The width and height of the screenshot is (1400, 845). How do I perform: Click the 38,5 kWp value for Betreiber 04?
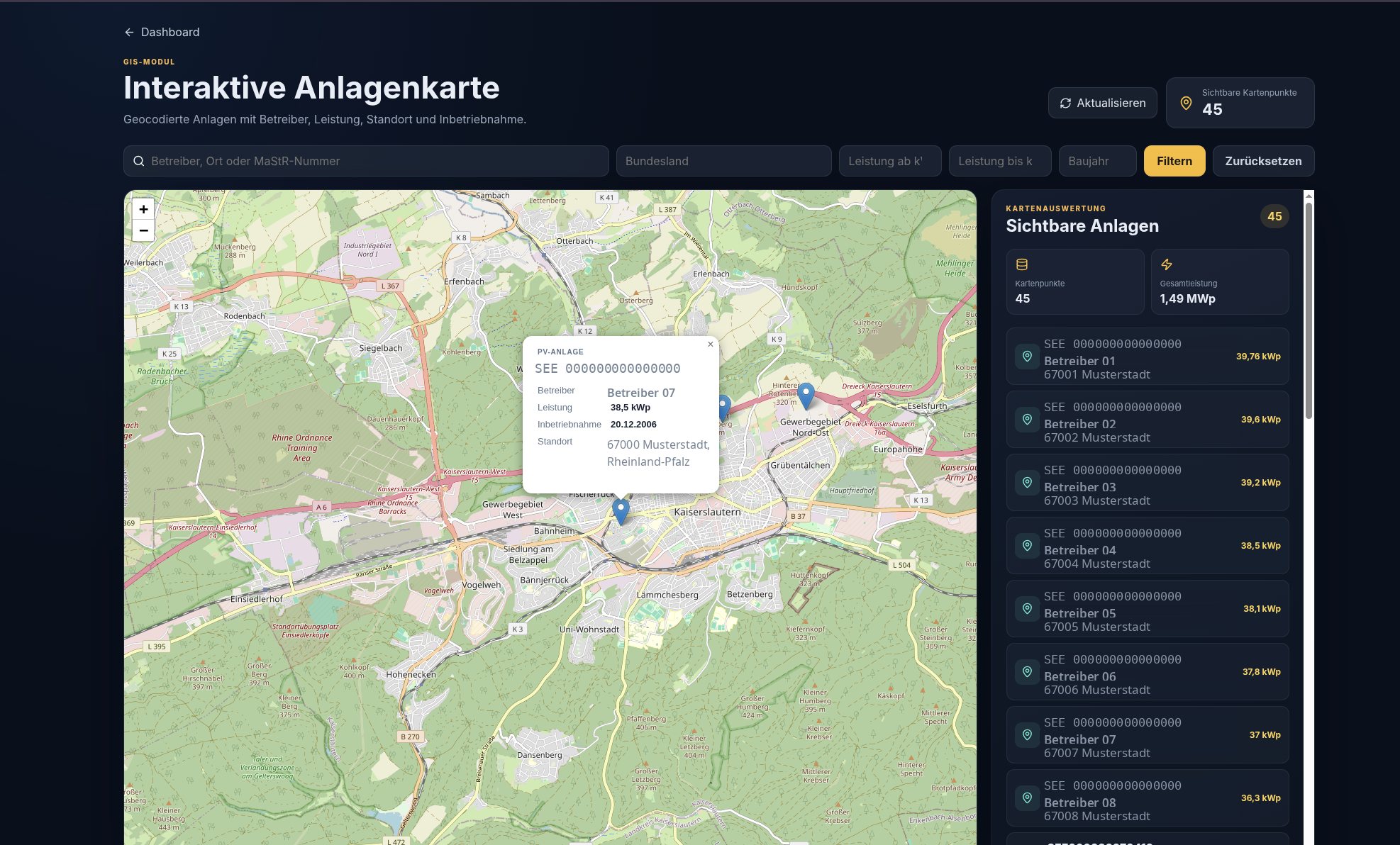tap(1260, 546)
